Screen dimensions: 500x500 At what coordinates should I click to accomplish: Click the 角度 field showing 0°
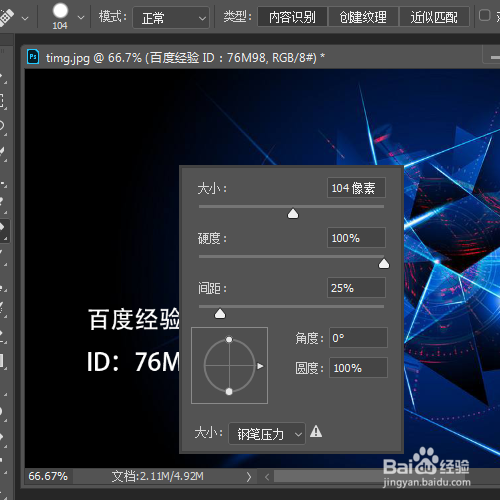[x=358, y=338]
